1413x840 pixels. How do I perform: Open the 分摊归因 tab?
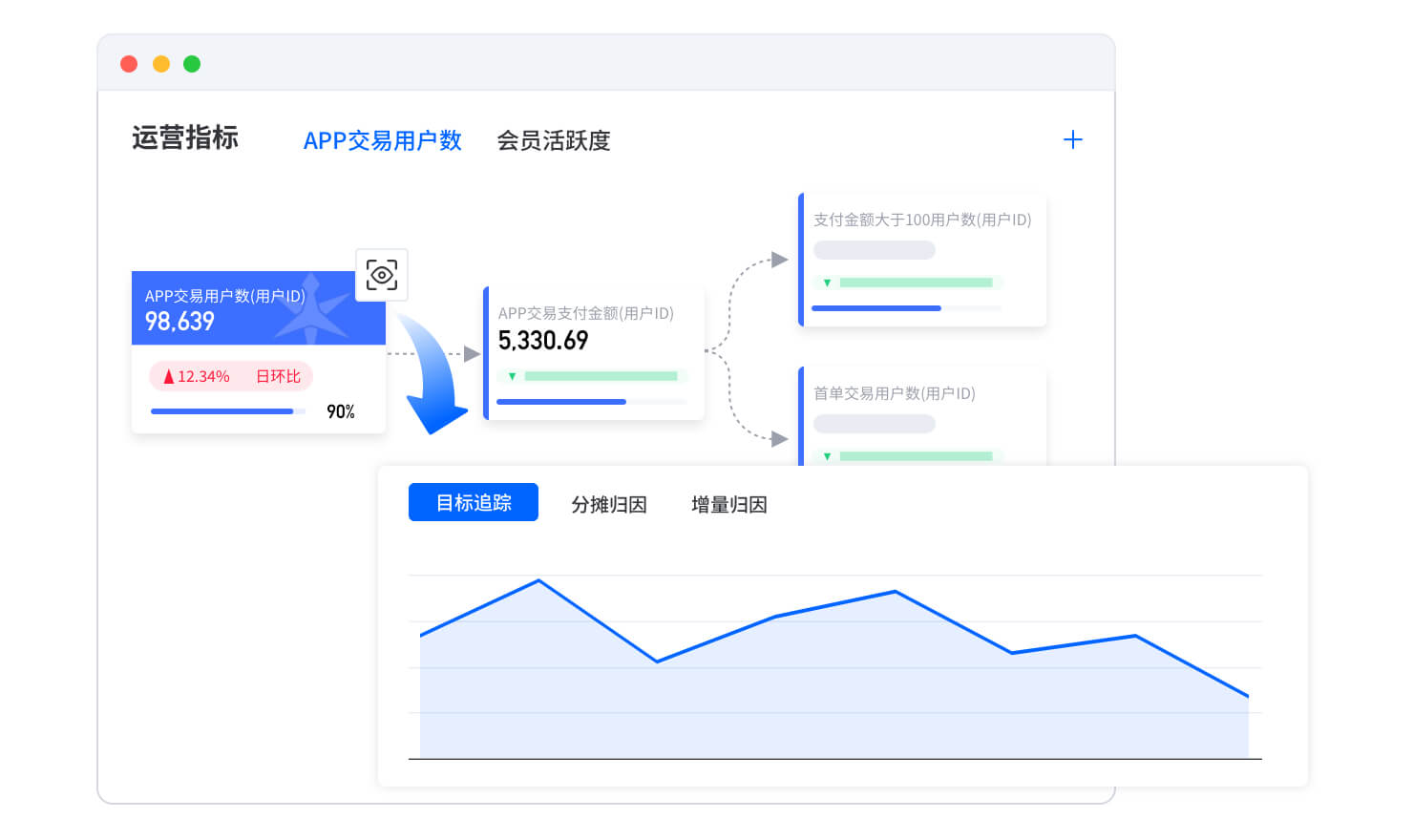[x=608, y=504]
